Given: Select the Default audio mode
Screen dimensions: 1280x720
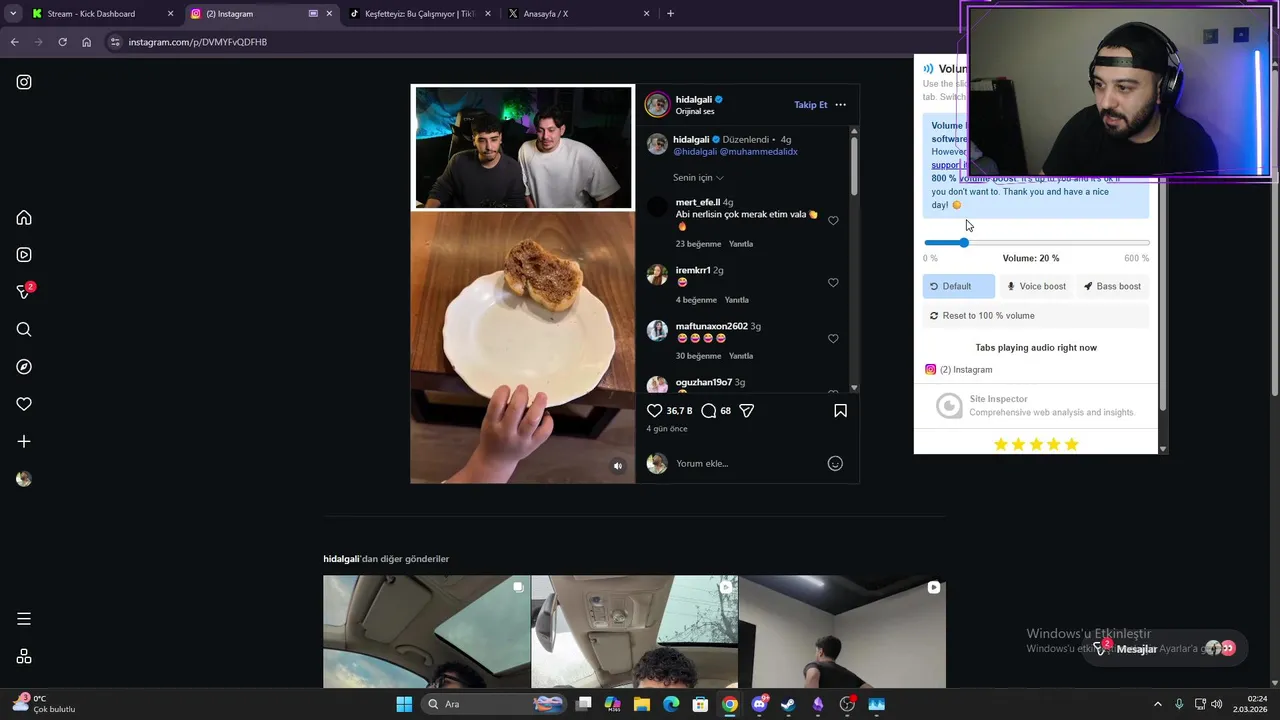Looking at the screenshot, I should pos(958,286).
